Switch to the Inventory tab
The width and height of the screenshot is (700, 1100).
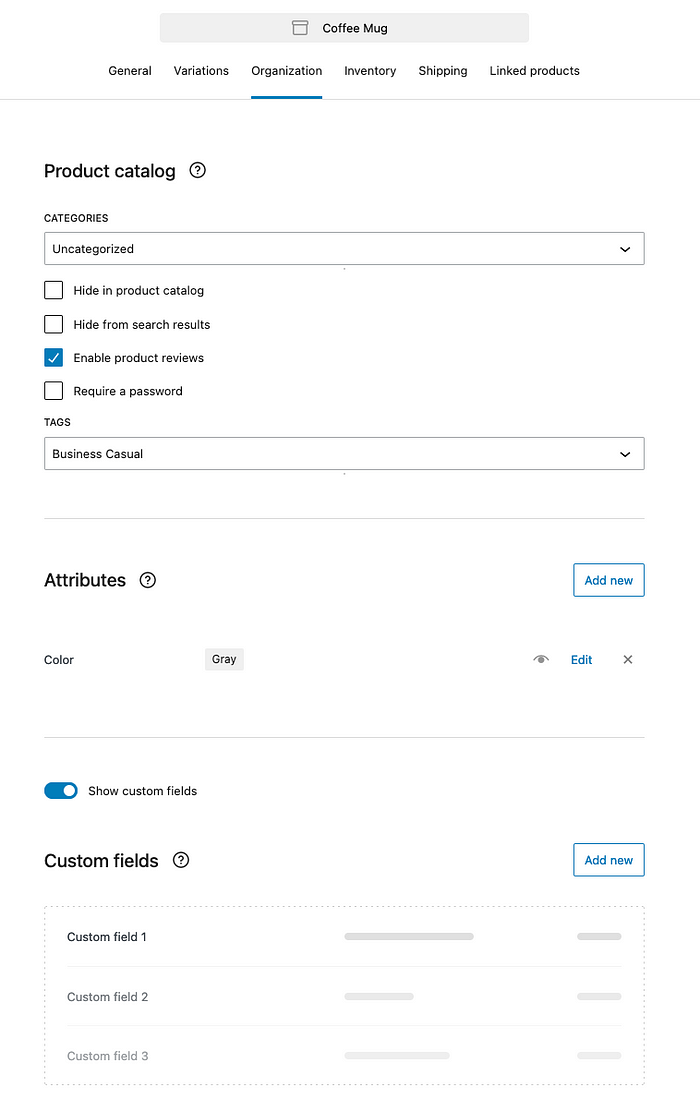click(x=370, y=71)
